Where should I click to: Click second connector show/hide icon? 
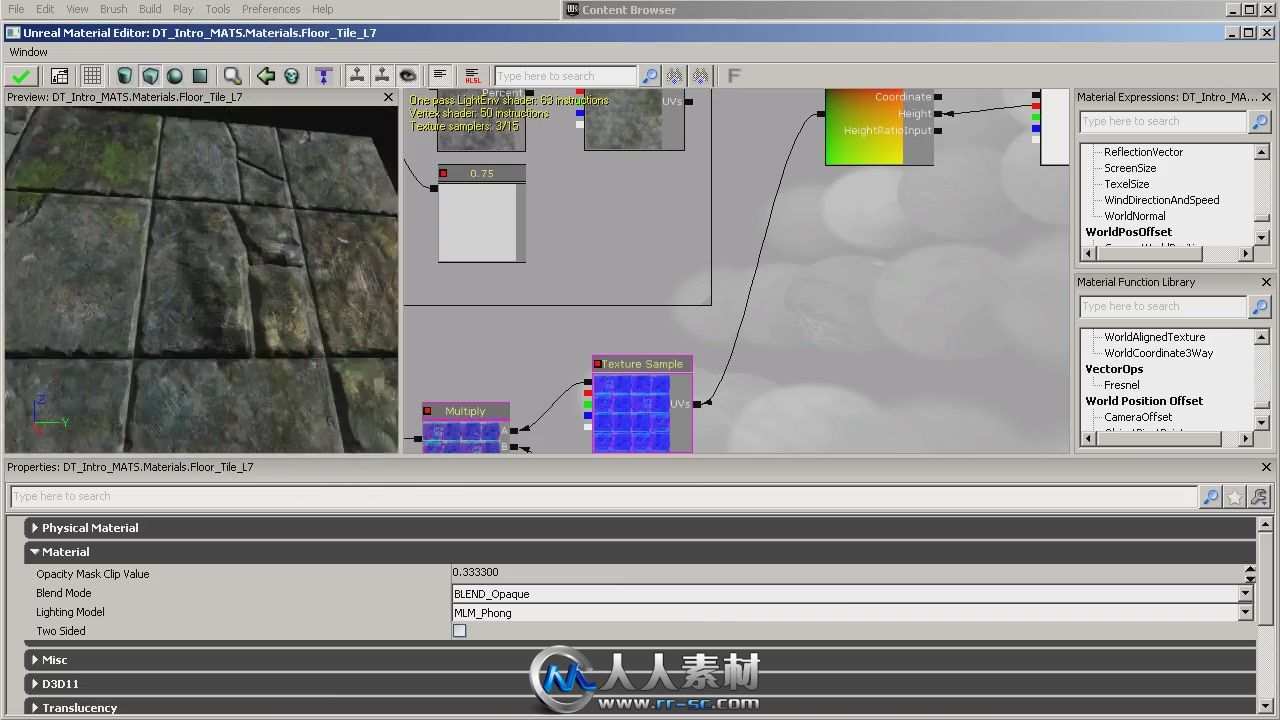coord(381,76)
